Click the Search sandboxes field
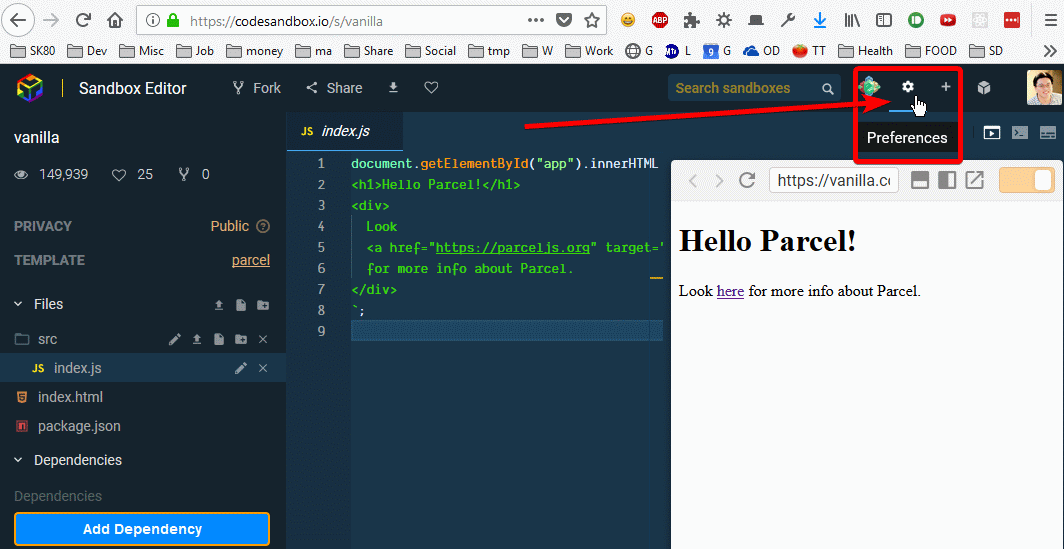This screenshot has width=1064, height=549. click(x=745, y=88)
